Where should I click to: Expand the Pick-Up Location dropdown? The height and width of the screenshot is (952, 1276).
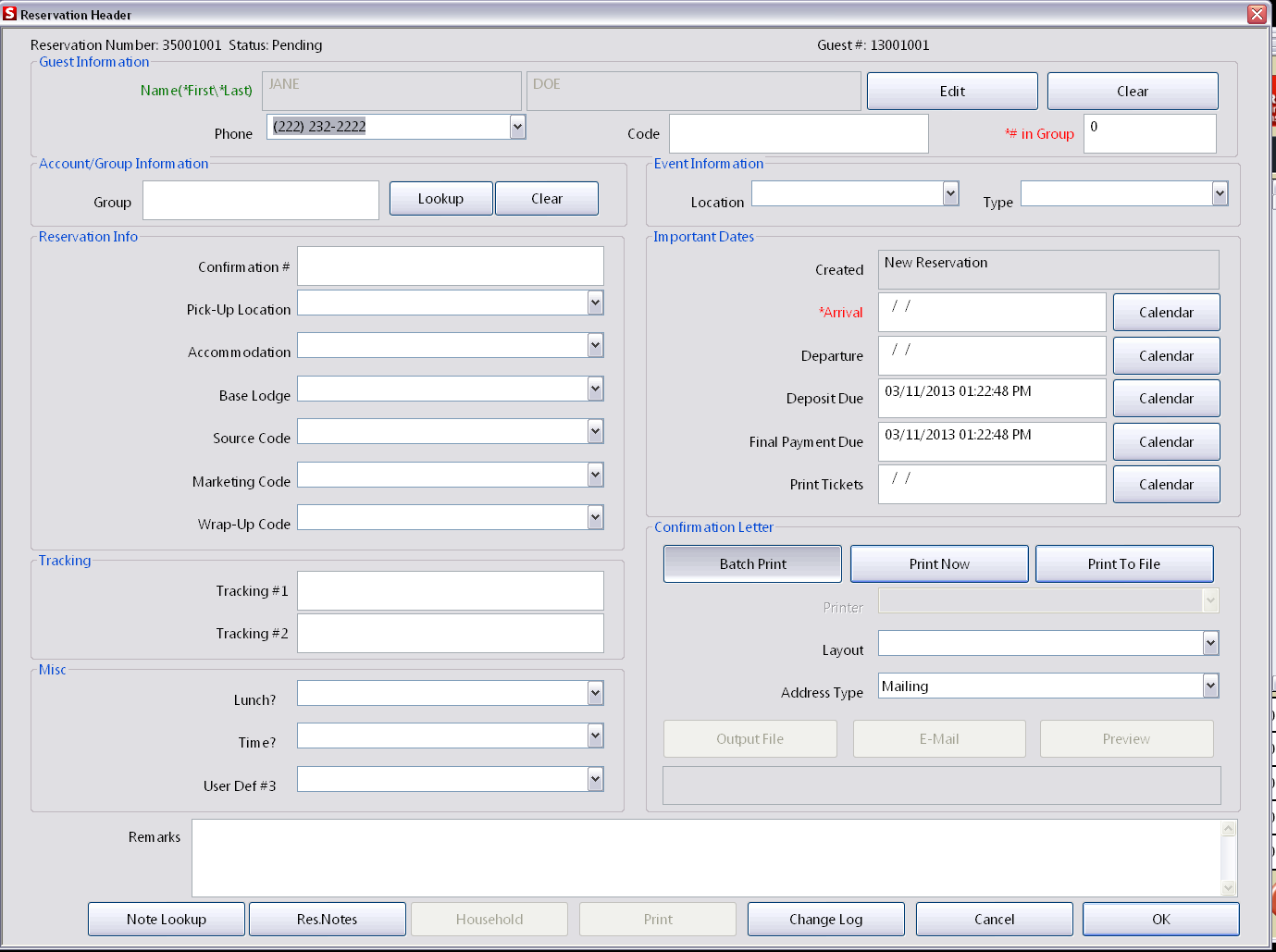click(595, 303)
